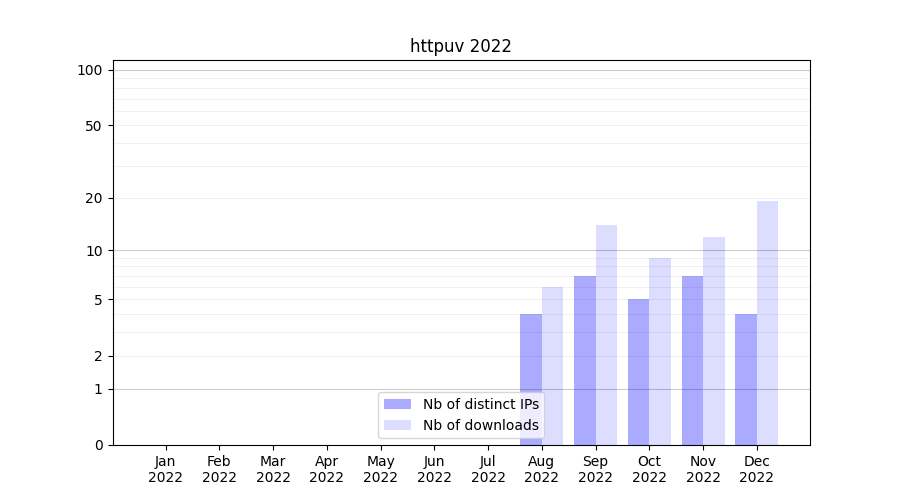Click the December downloads bar
This screenshot has height=500, width=900.
[x=767, y=322]
